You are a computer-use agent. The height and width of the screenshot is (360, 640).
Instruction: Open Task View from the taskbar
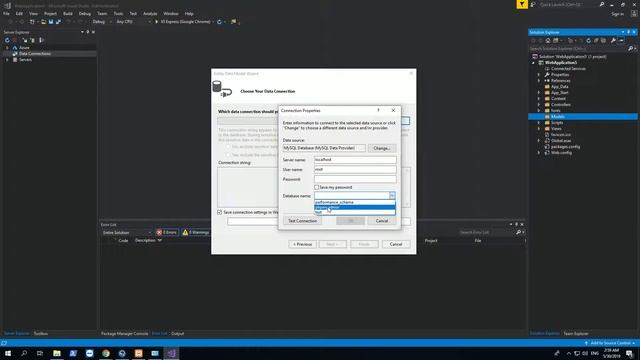click(40, 353)
